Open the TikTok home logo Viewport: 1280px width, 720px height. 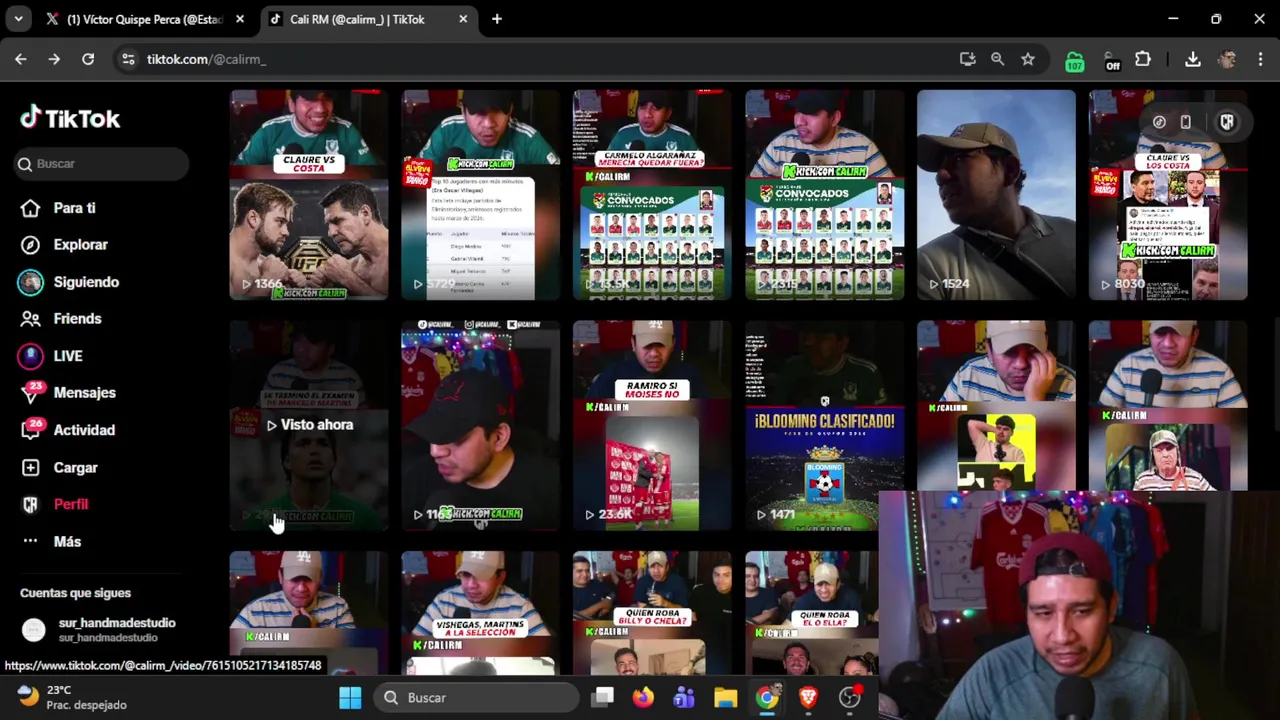click(x=70, y=118)
